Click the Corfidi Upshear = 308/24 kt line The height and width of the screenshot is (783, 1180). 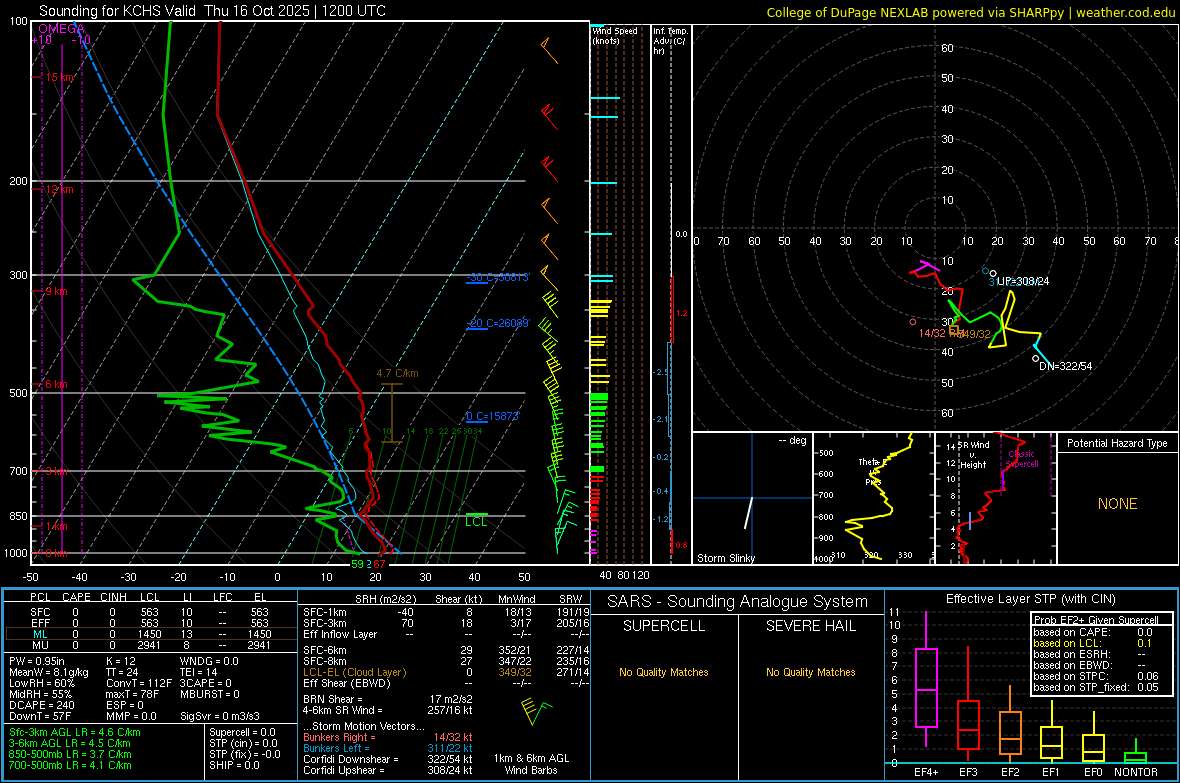[x=388, y=769]
